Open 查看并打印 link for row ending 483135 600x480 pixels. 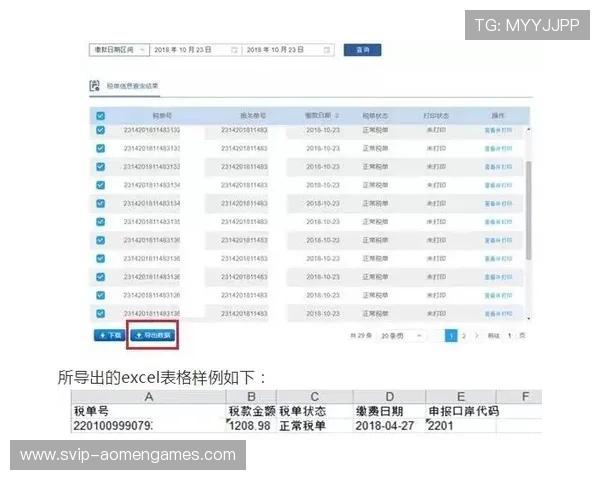coord(498,222)
